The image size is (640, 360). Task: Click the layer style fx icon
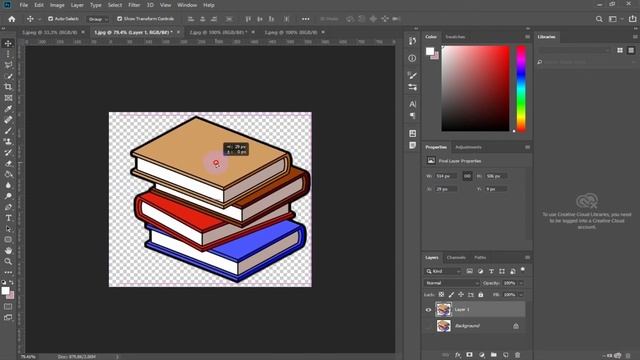coord(458,355)
